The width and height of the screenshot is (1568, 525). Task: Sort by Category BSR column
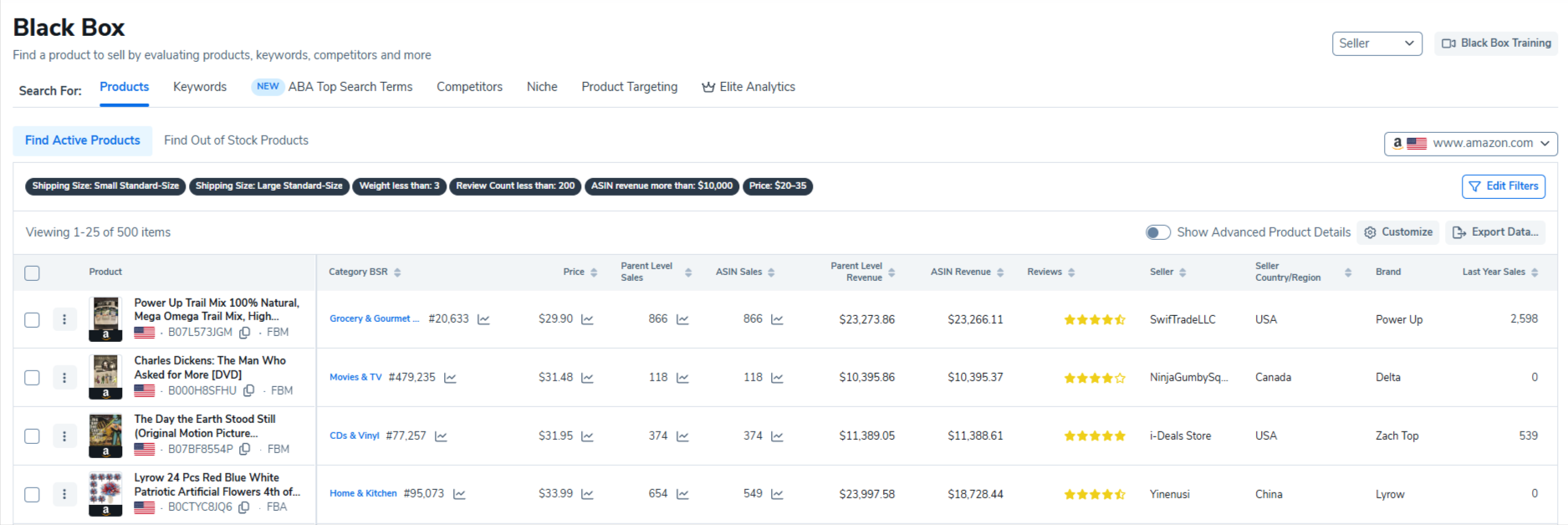pos(397,273)
